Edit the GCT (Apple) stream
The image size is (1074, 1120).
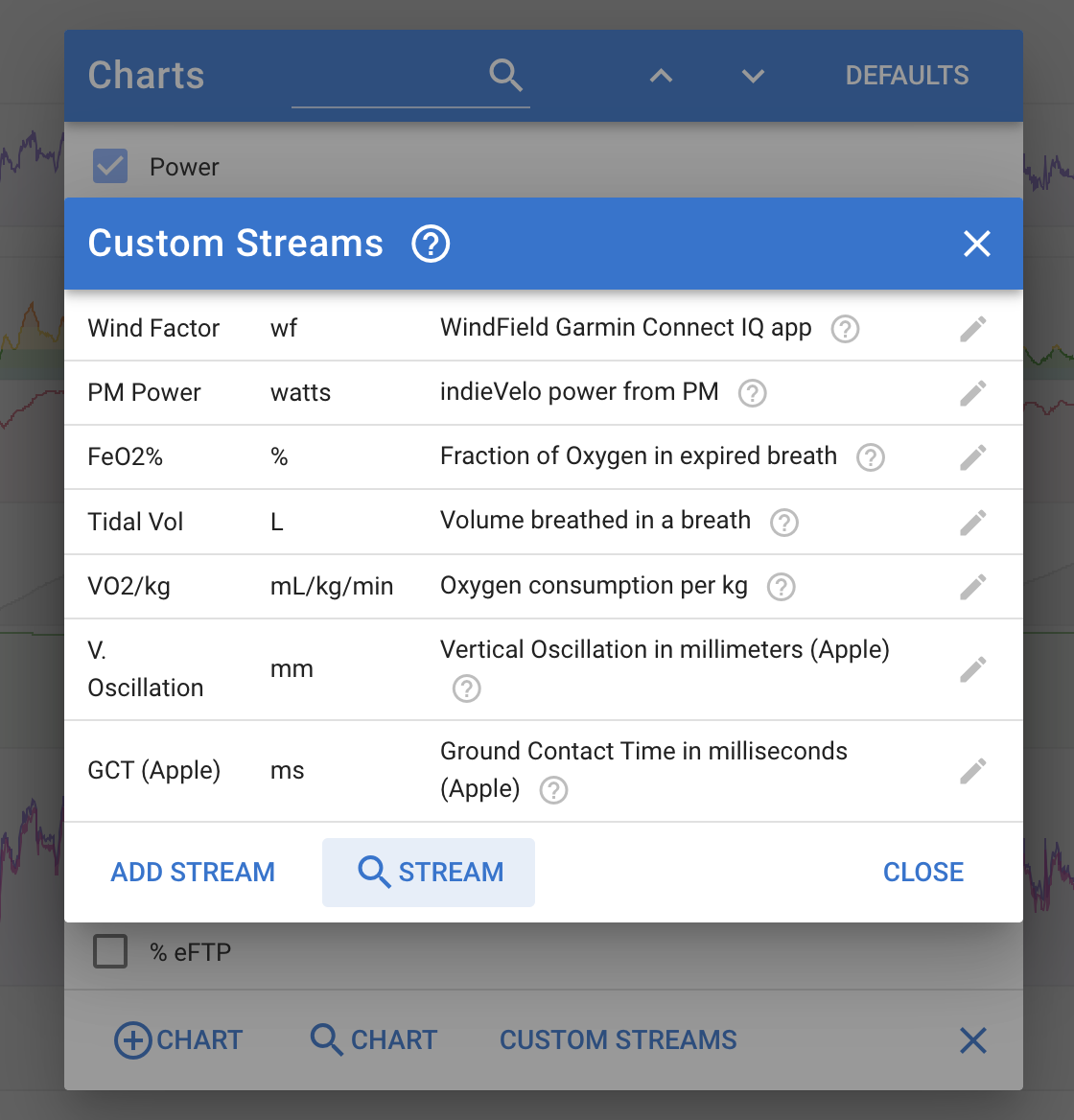tap(972, 771)
